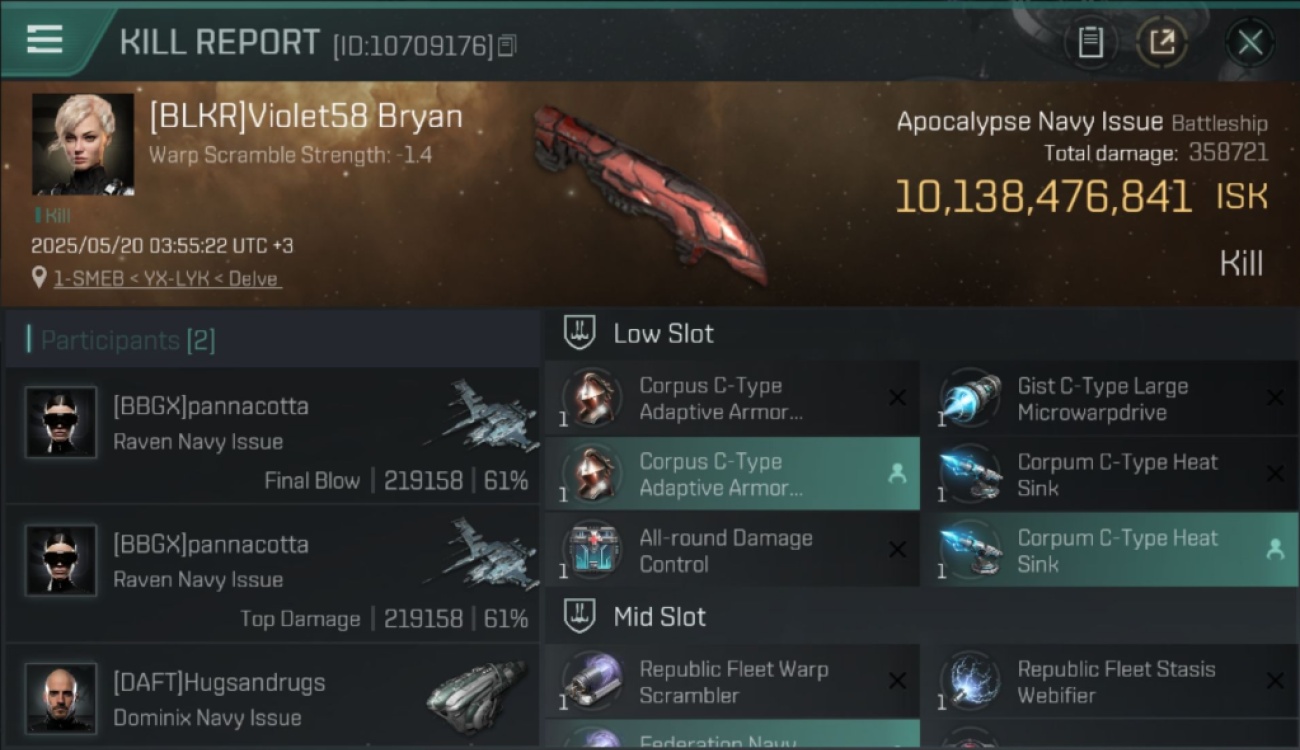The width and height of the screenshot is (1300, 750).
Task: Select the All-round Damage Control module icon
Action: [x=592, y=550]
